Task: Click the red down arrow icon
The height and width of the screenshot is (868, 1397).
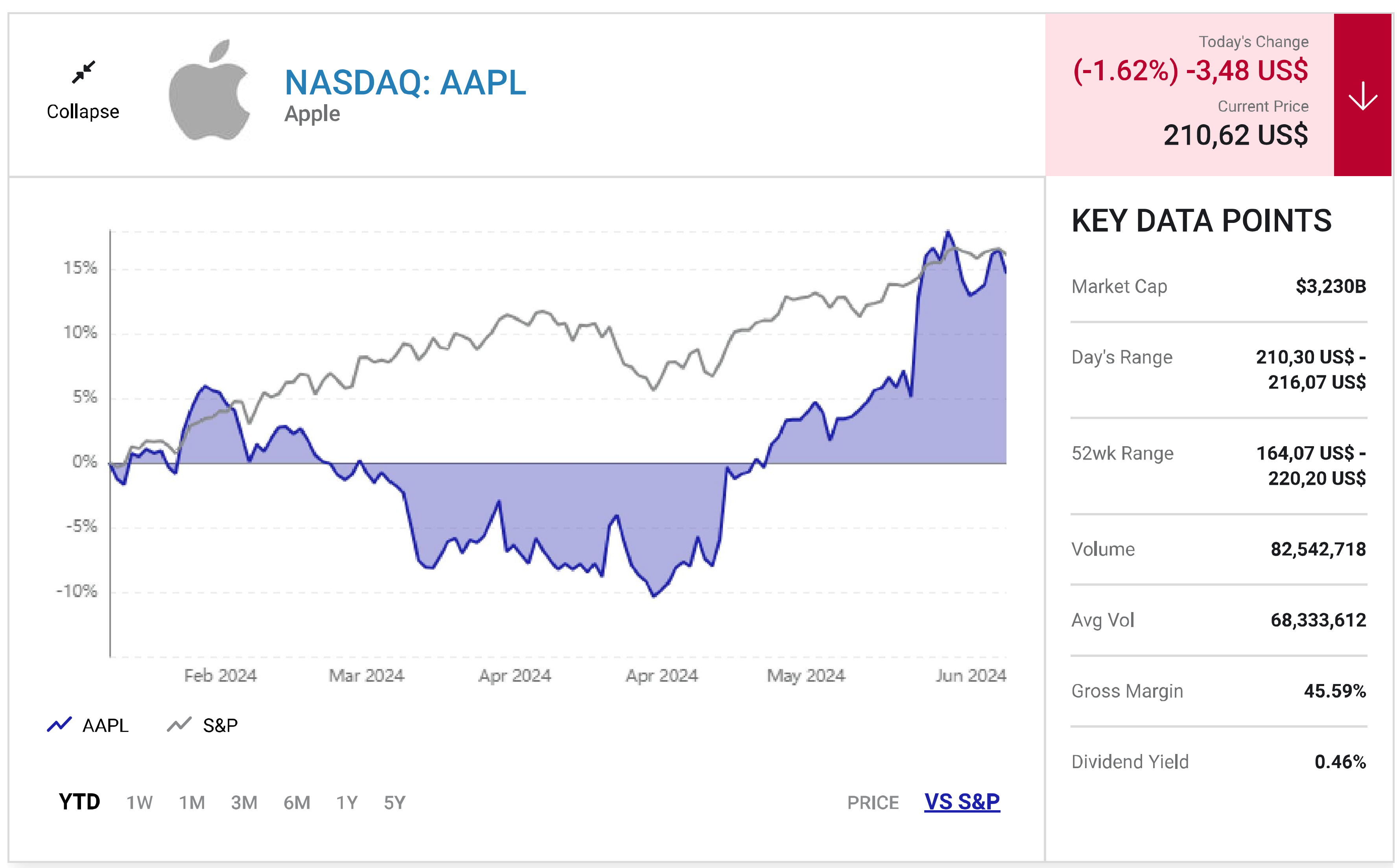Action: (1362, 95)
